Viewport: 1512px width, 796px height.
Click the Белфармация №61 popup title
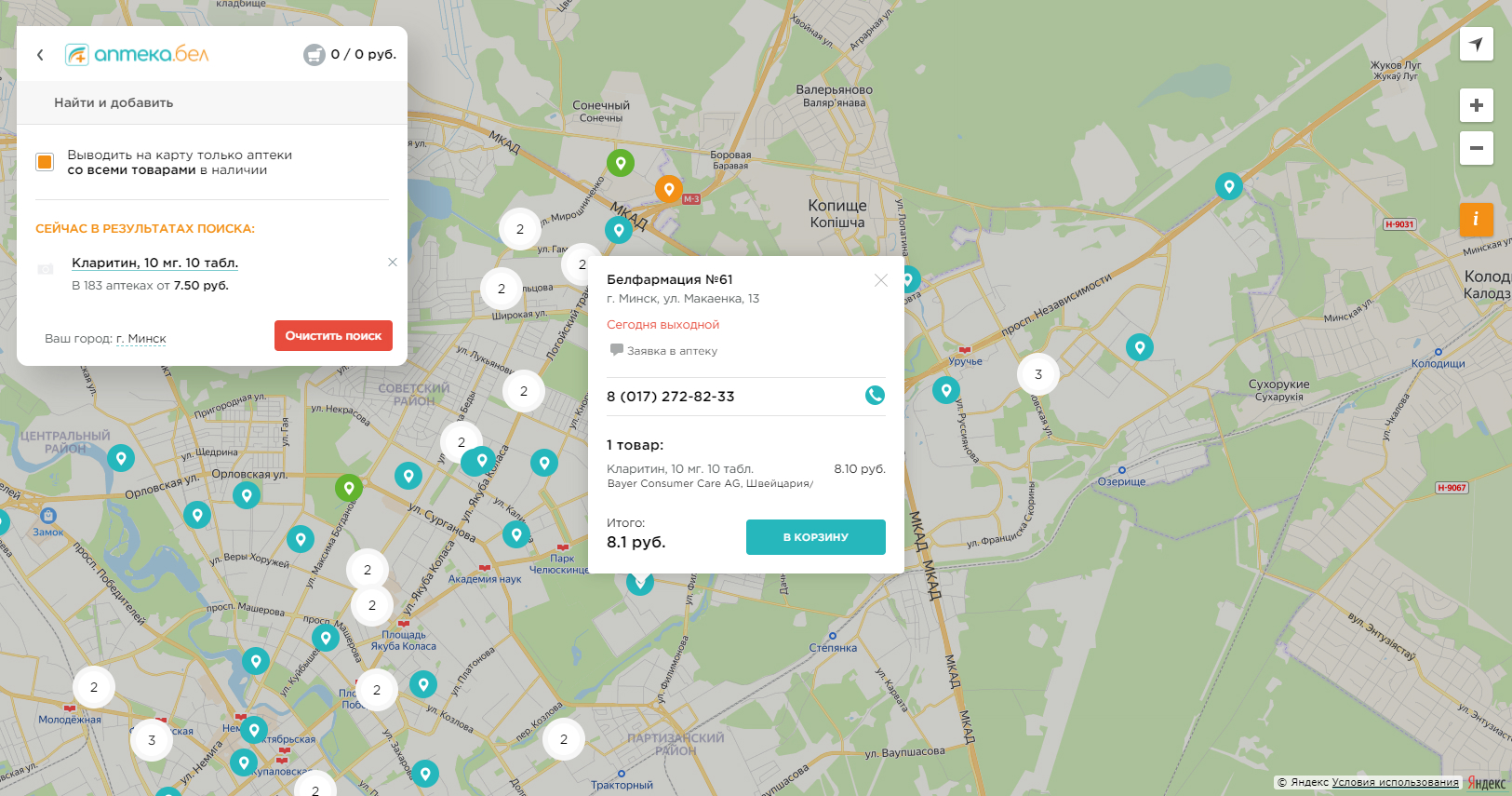(x=670, y=279)
